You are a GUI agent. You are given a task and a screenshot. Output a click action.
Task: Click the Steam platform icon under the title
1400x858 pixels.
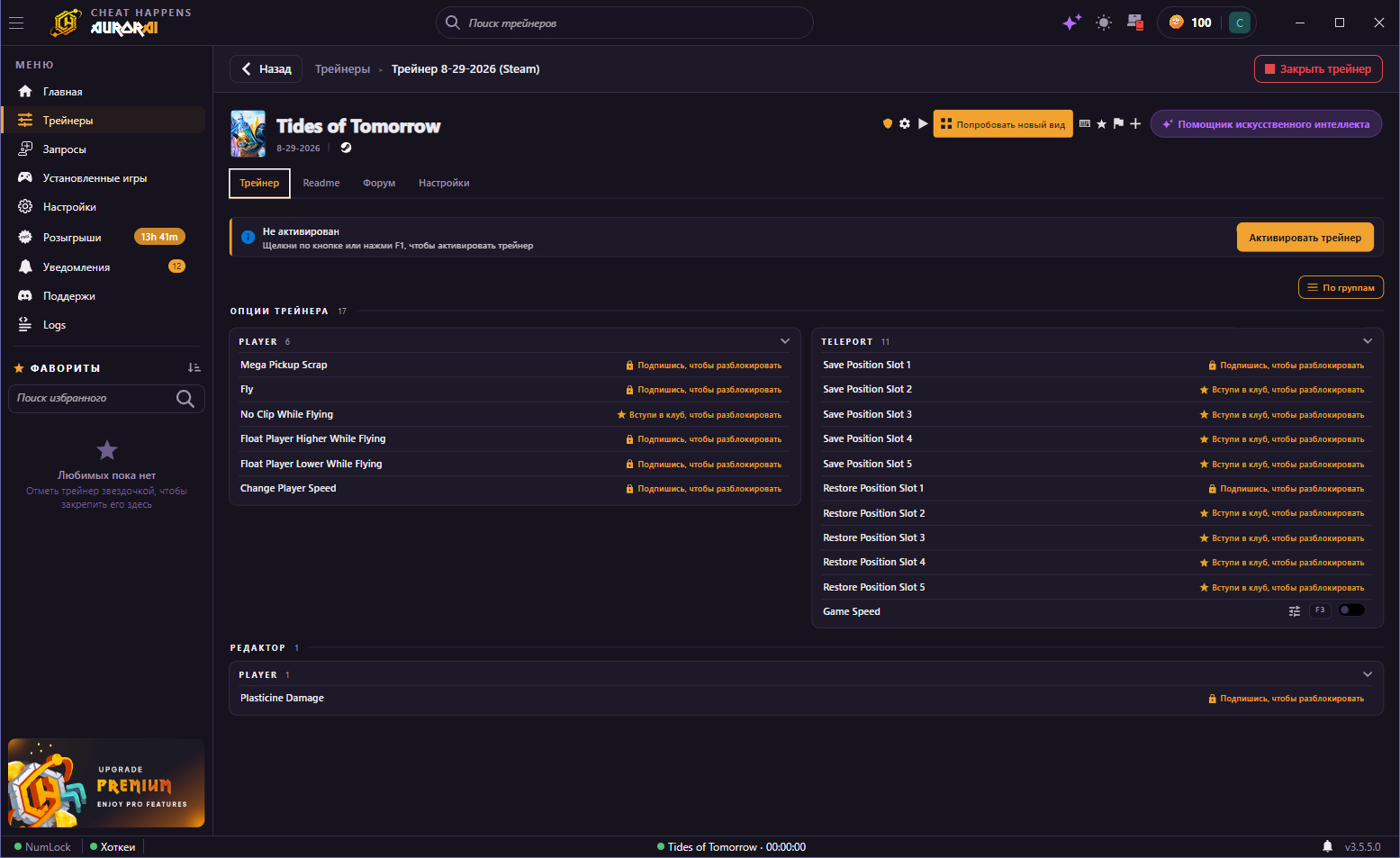pos(346,148)
